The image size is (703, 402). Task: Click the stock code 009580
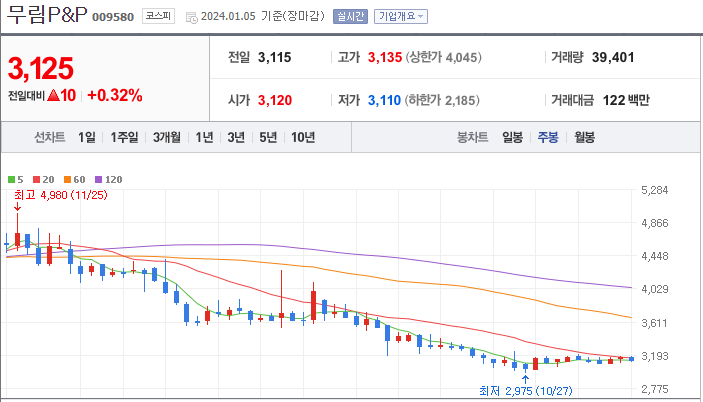(113, 17)
